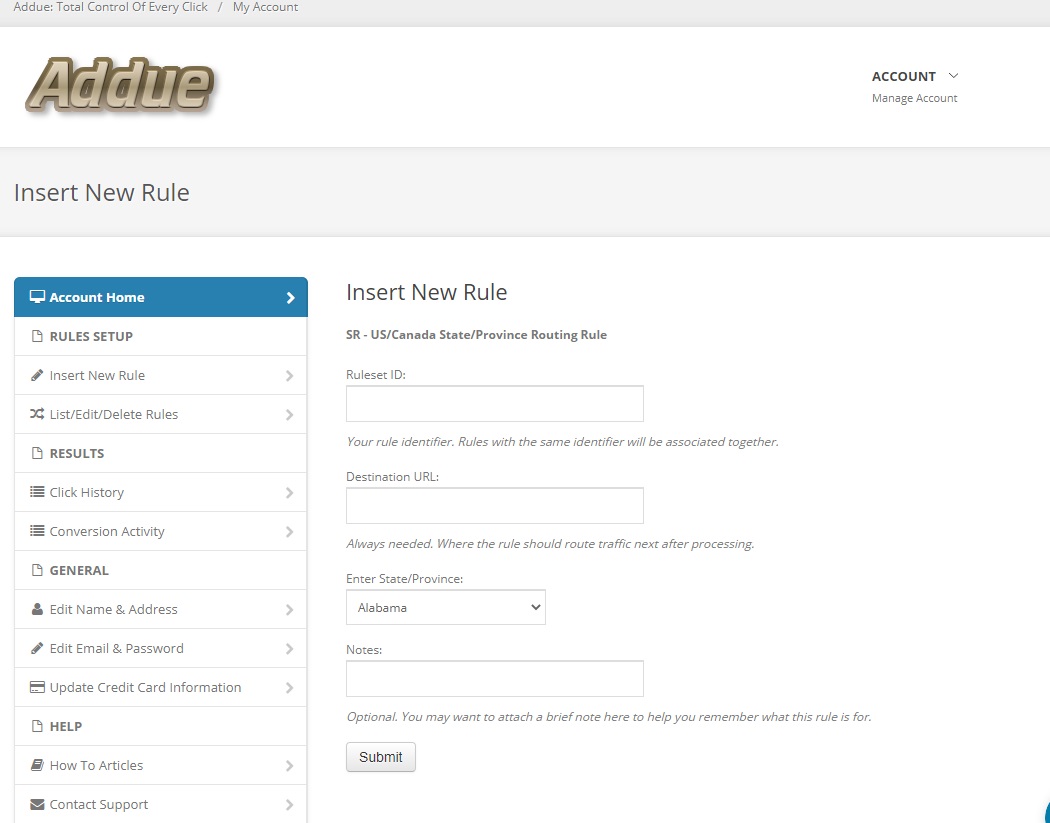Click the chevron on List/Edit/Delete Rules row
Viewport: 1050px width, 823px height.
click(289, 415)
